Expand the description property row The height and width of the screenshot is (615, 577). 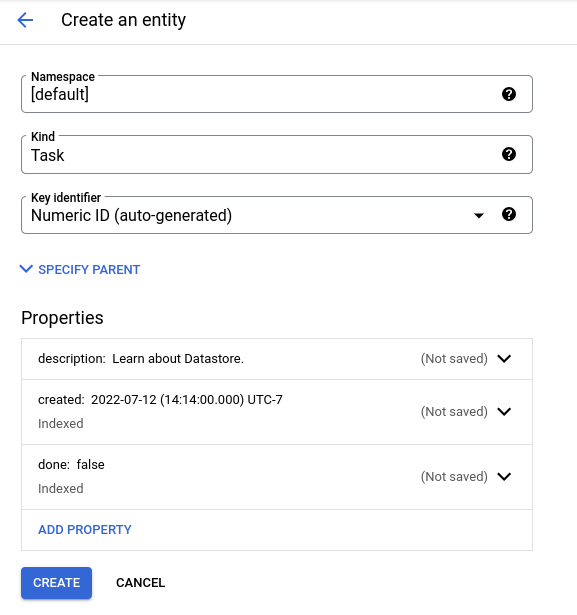tap(277, 359)
